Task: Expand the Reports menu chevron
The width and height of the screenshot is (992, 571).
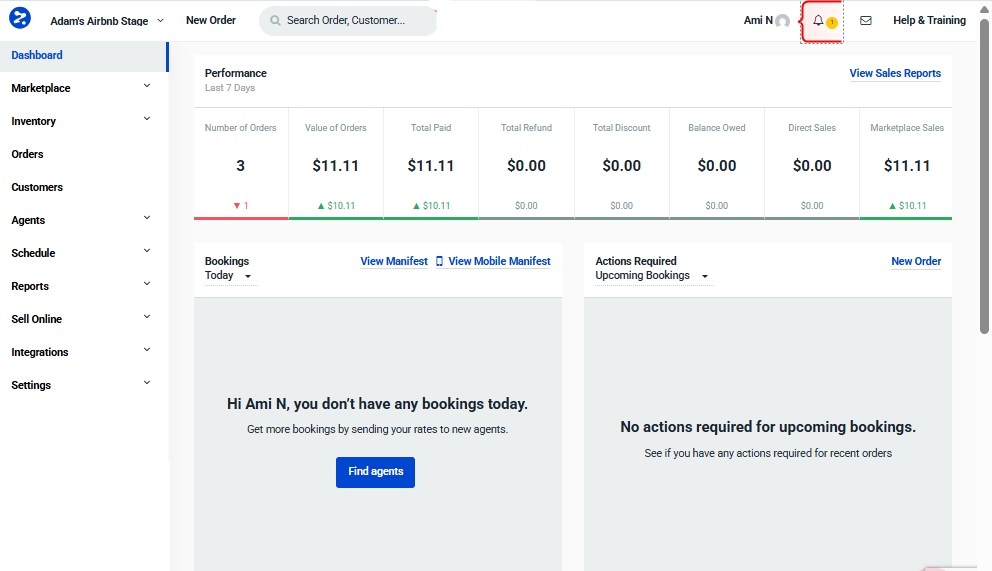Action: coord(147,284)
